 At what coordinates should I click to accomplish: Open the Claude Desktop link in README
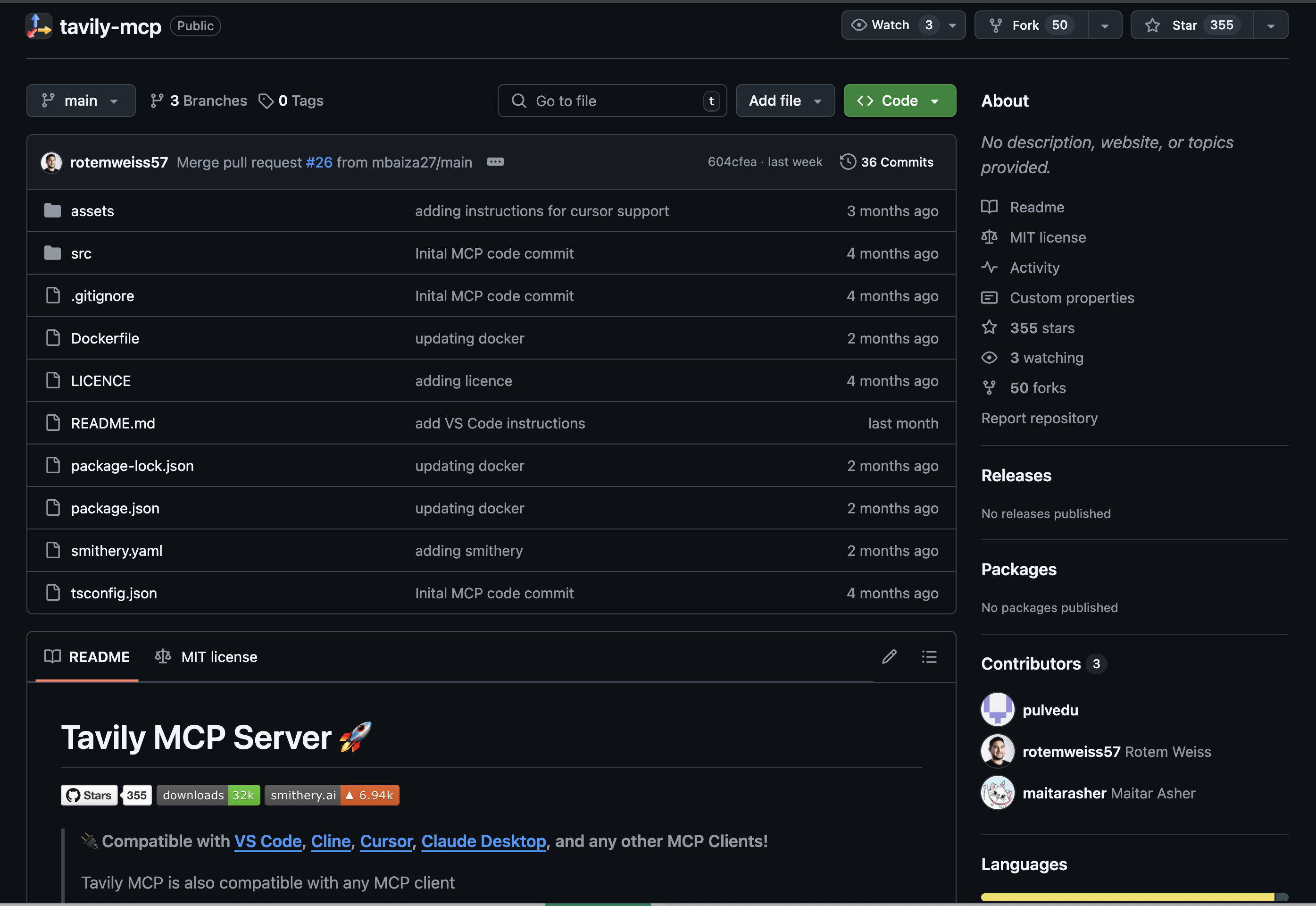483,841
